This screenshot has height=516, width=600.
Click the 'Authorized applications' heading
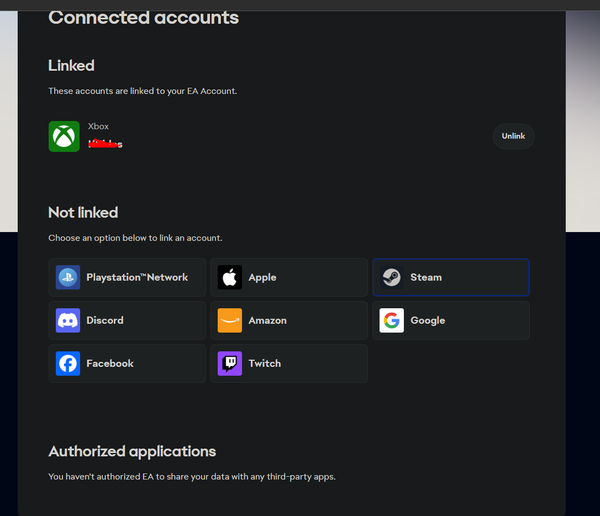point(132,452)
